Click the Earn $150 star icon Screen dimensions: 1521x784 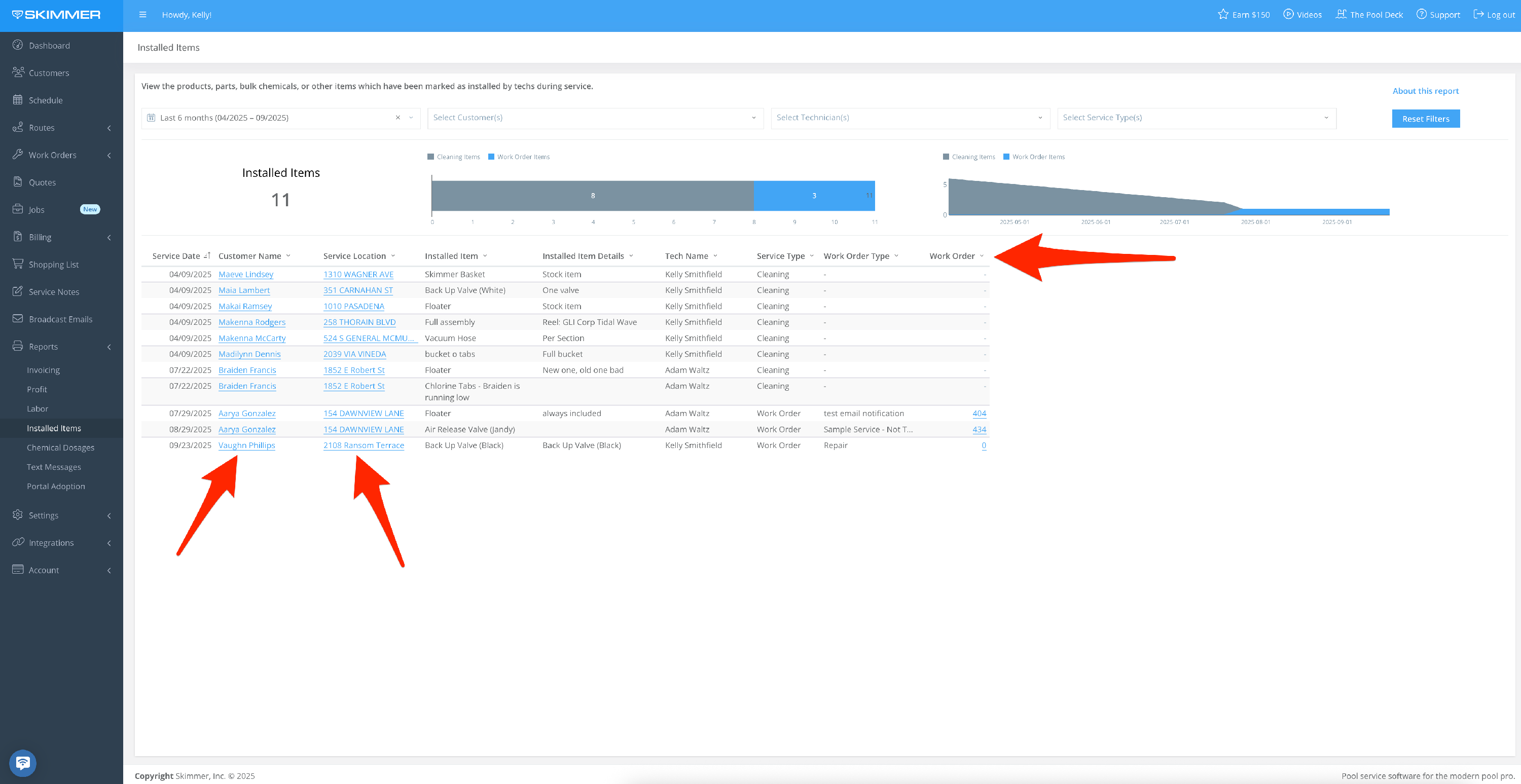click(1222, 15)
